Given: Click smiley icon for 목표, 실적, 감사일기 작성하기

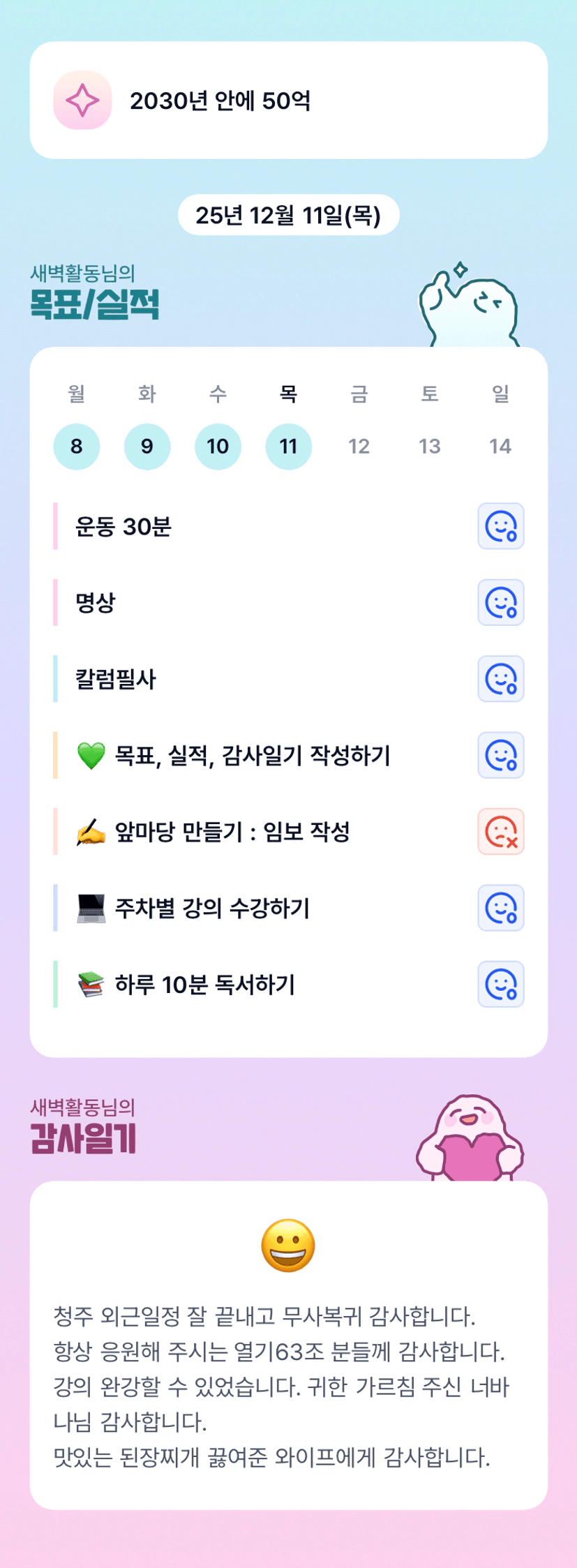Looking at the screenshot, I should point(500,755).
